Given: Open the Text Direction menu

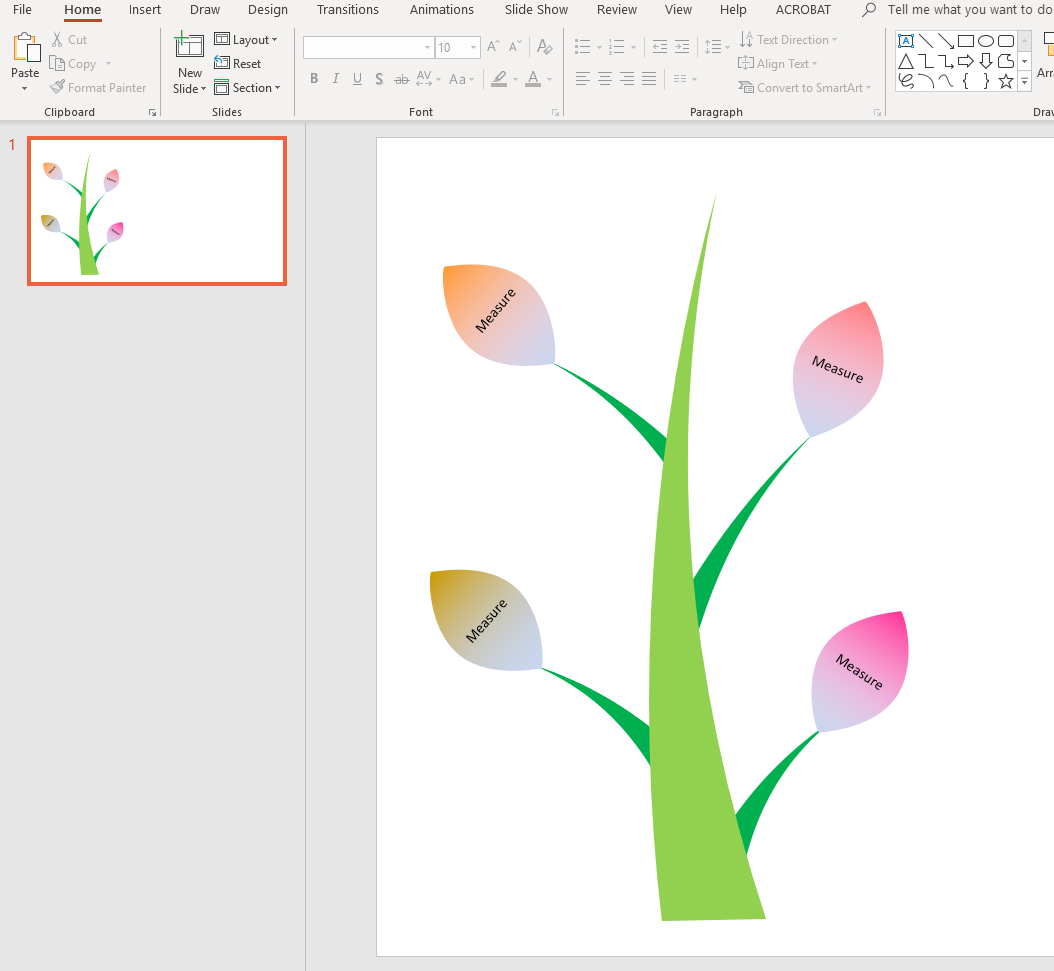Looking at the screenshot, I should coord(788,40).
